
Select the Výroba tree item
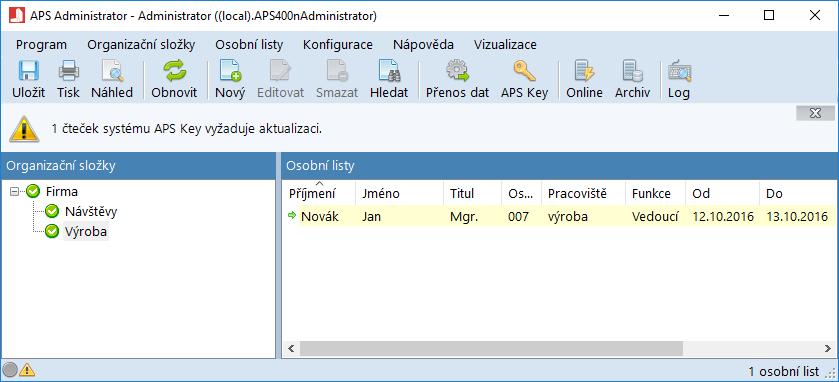(86, 232)
